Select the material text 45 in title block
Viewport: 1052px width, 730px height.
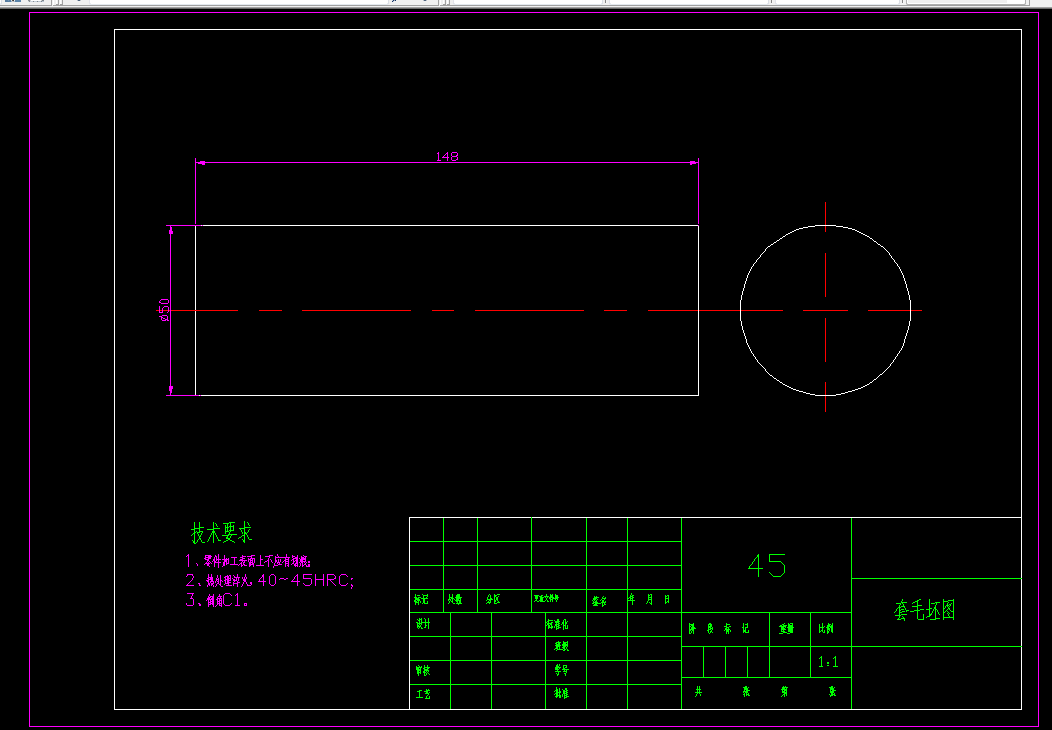[767, 566]
